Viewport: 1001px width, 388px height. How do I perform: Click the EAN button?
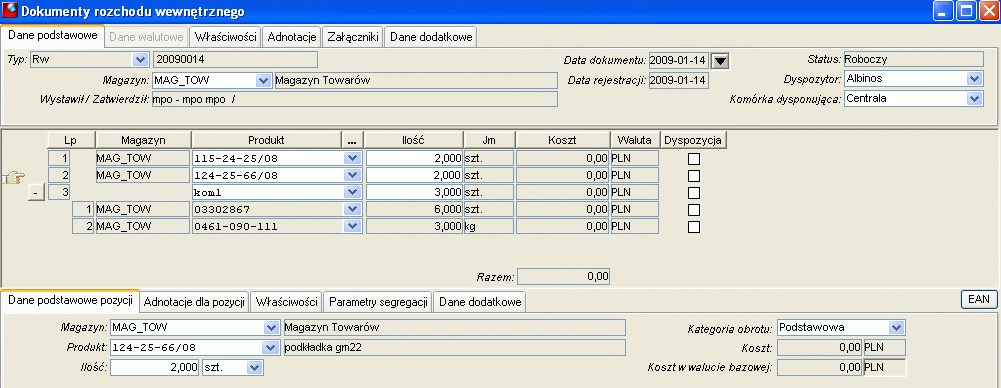(979, 299)
